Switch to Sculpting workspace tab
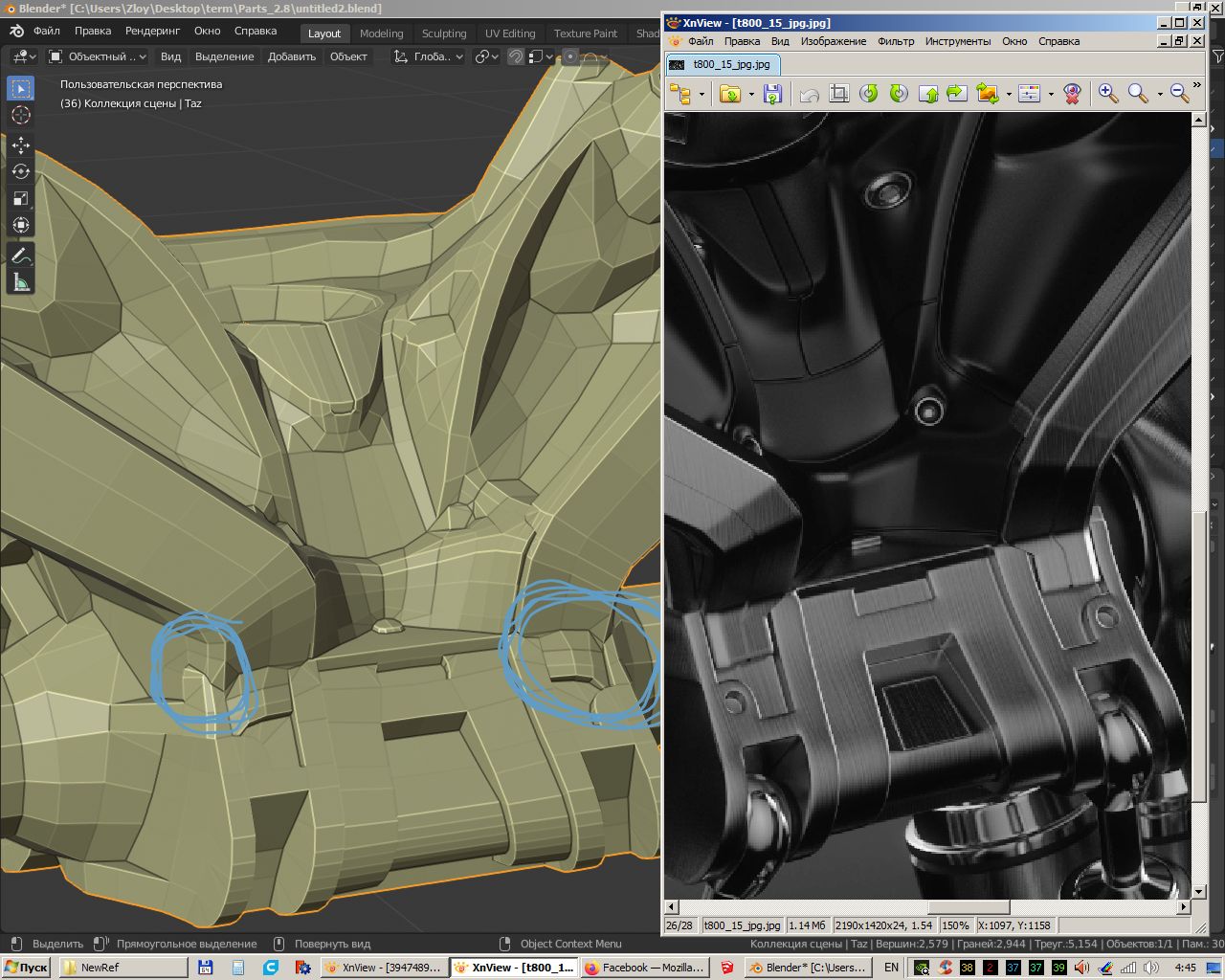Image resolution: width=1225 pixels, height=980 pixels. coord(444,33)
